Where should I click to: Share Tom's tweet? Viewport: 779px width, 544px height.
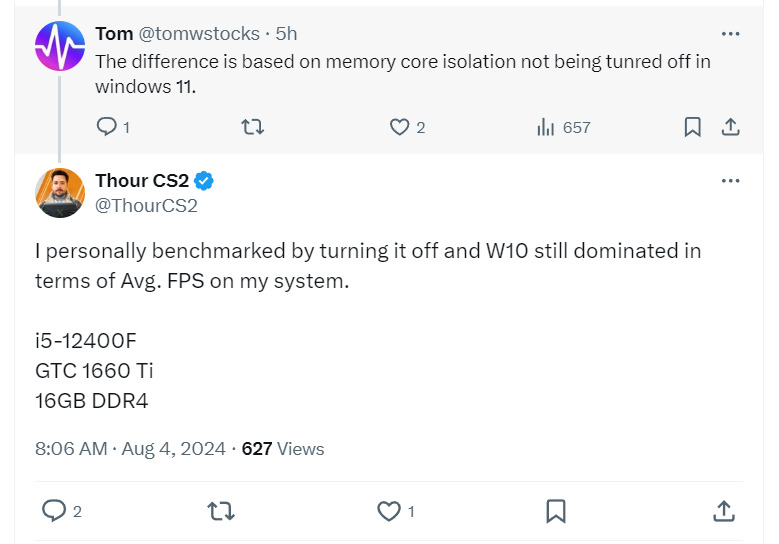coord(730,127)
